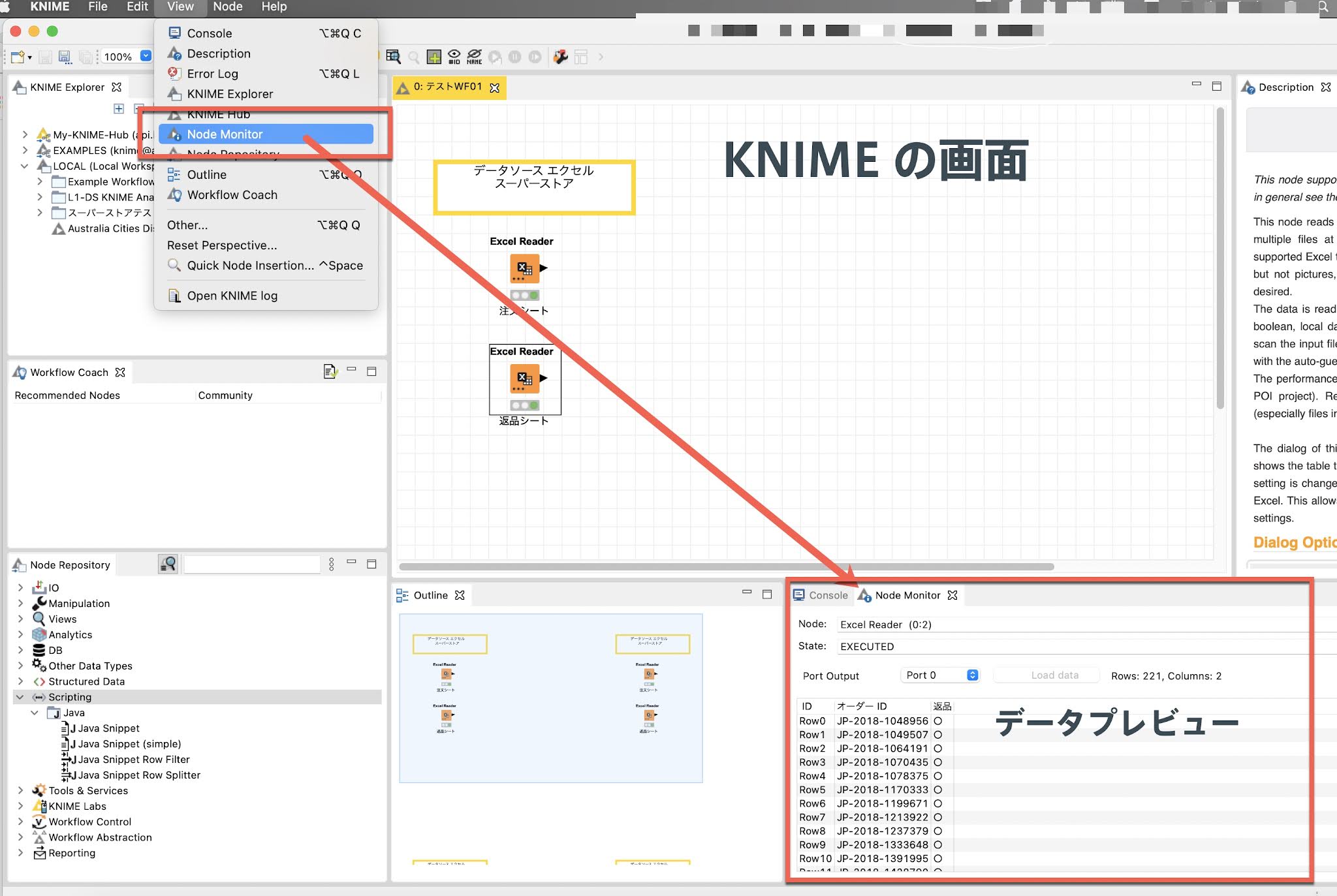Image resolution: width=1337 pixels, height=896 pixels.
Task: Toggle hide node names icon
Action: (x=475, y=57)
